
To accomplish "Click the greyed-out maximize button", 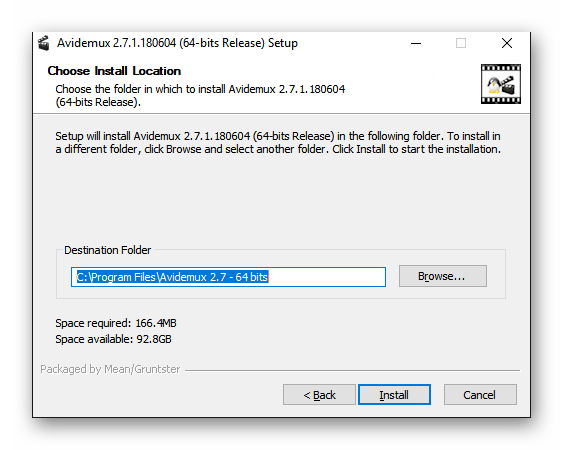I will [461, 43].
